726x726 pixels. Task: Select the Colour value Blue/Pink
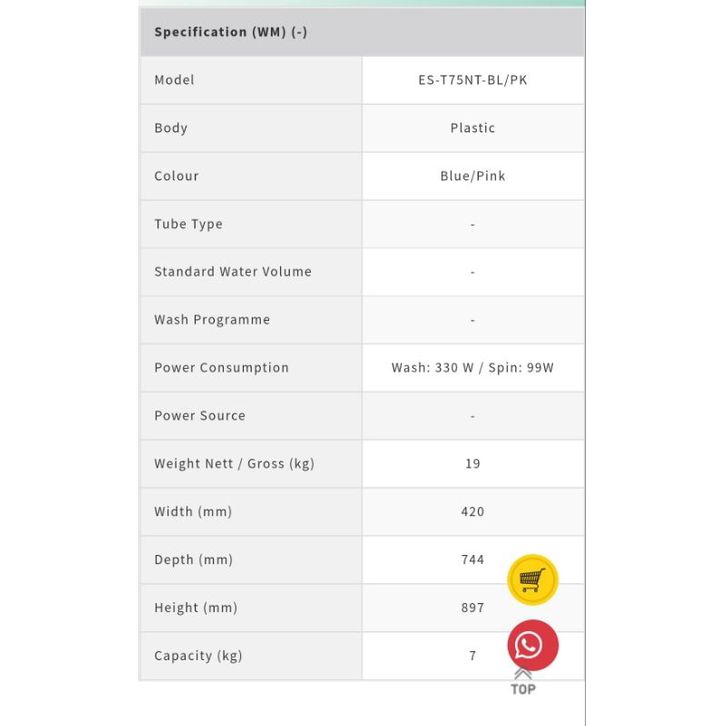[x=472, y=176]
